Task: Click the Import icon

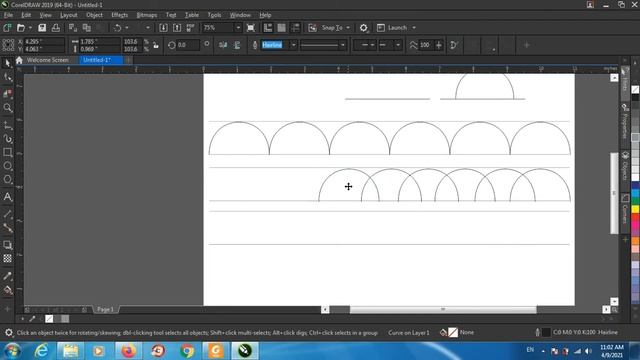Action: (x=163, y=28)
